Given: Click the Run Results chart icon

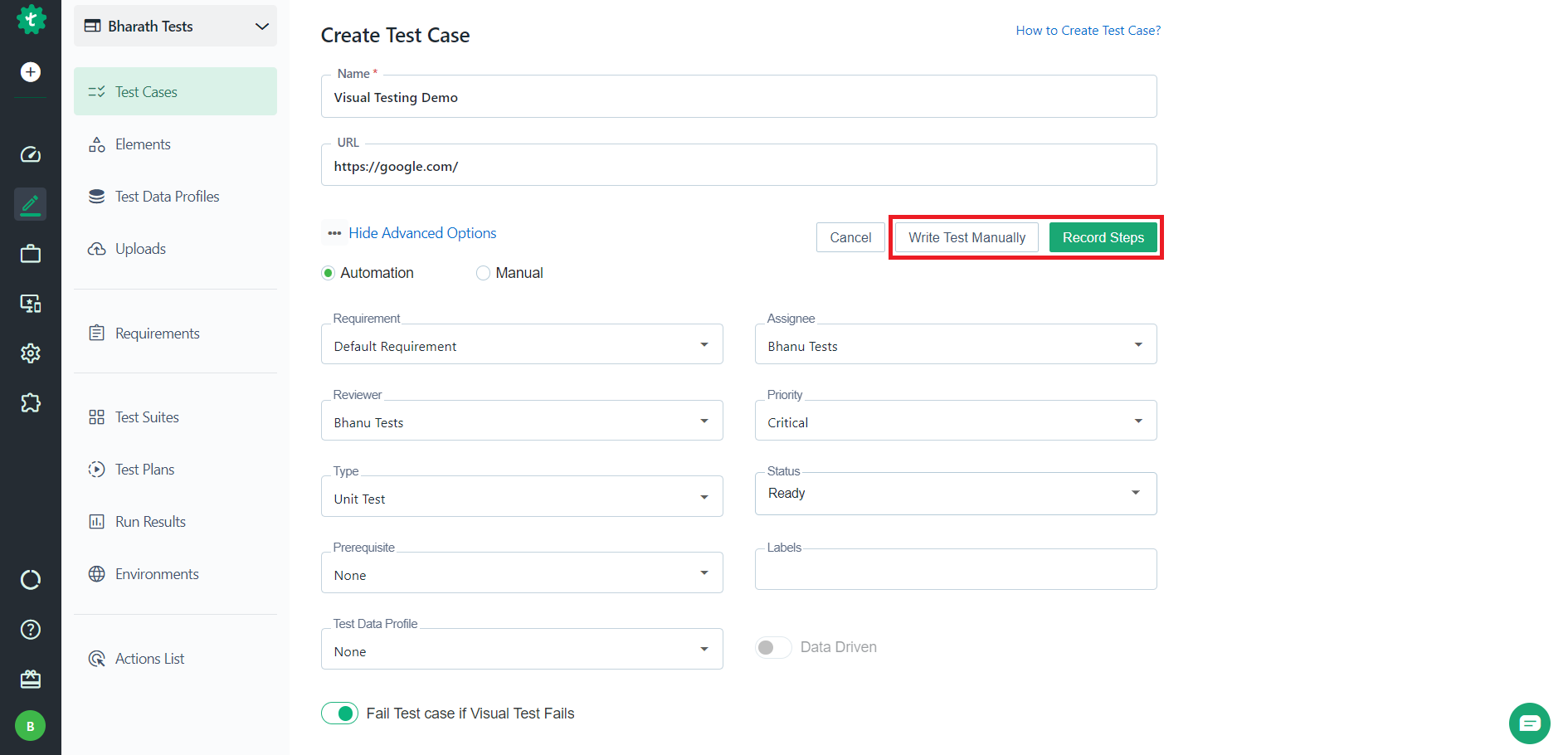Looking at the screenshot, I should (97, 522).
